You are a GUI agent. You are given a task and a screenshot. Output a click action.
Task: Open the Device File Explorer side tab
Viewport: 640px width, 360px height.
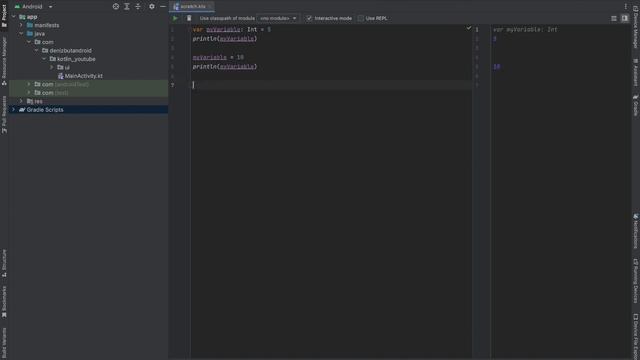click(636, 336)
